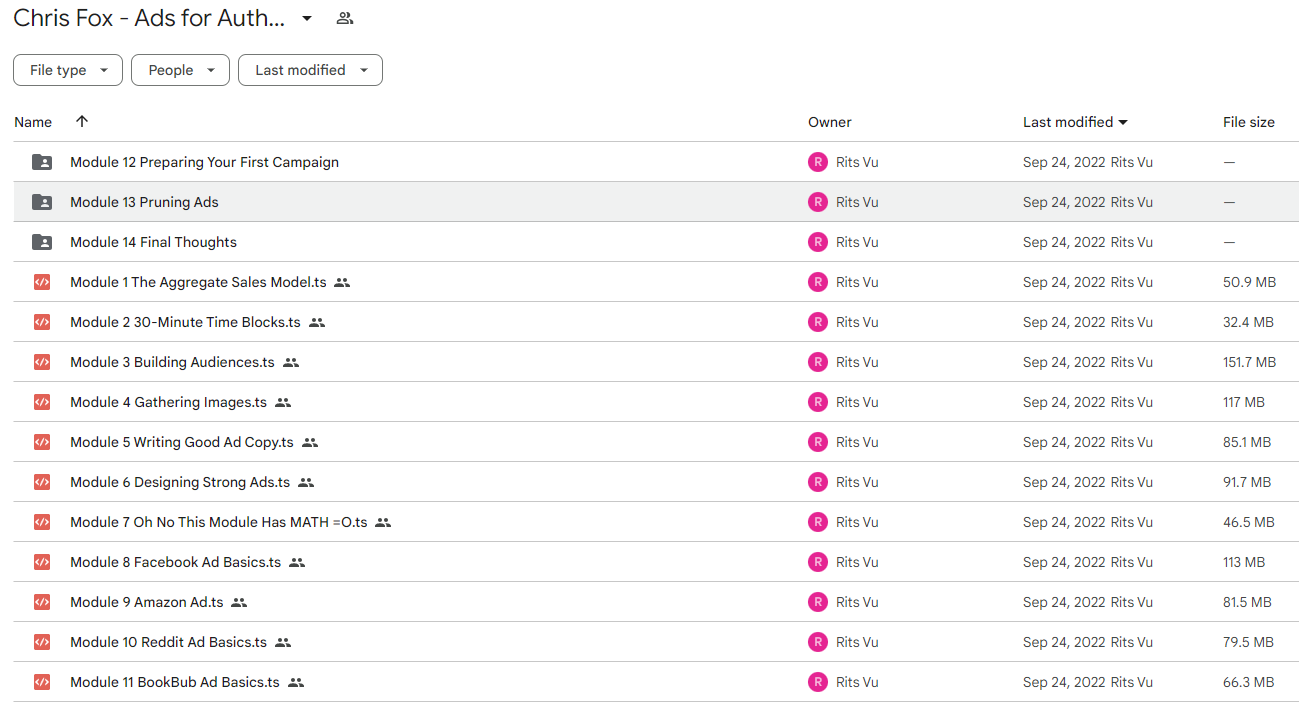Screen dimensions: 1299x708
Task: Click Rits Vu avatar in Module 12 row
Action: tap(818, 162)
